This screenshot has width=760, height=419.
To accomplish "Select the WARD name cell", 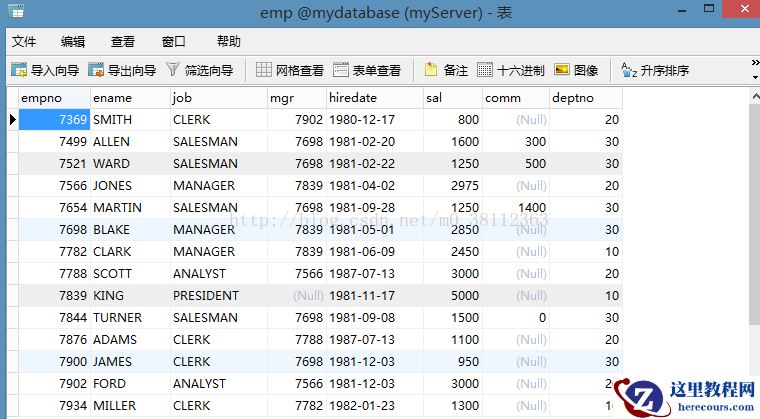I will [x=130, y=163].
